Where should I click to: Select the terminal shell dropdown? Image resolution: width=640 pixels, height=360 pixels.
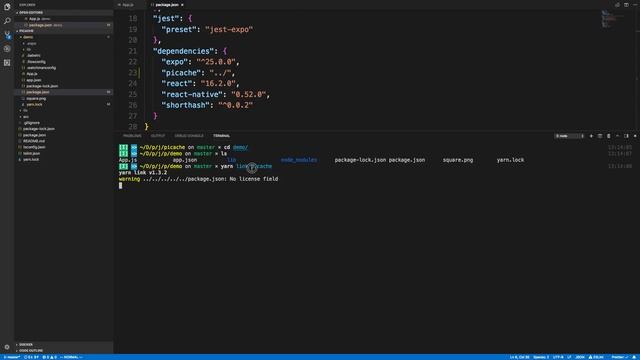coord(569,136)
